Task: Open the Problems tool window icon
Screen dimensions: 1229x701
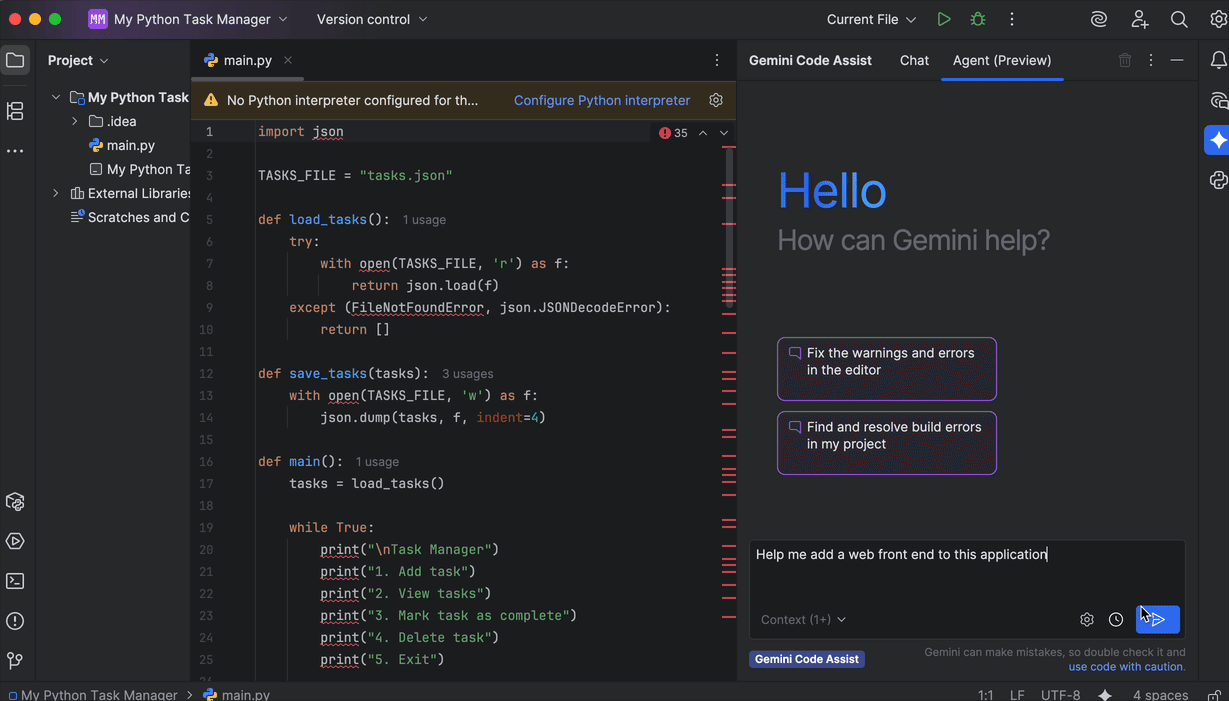Action: 15,621
